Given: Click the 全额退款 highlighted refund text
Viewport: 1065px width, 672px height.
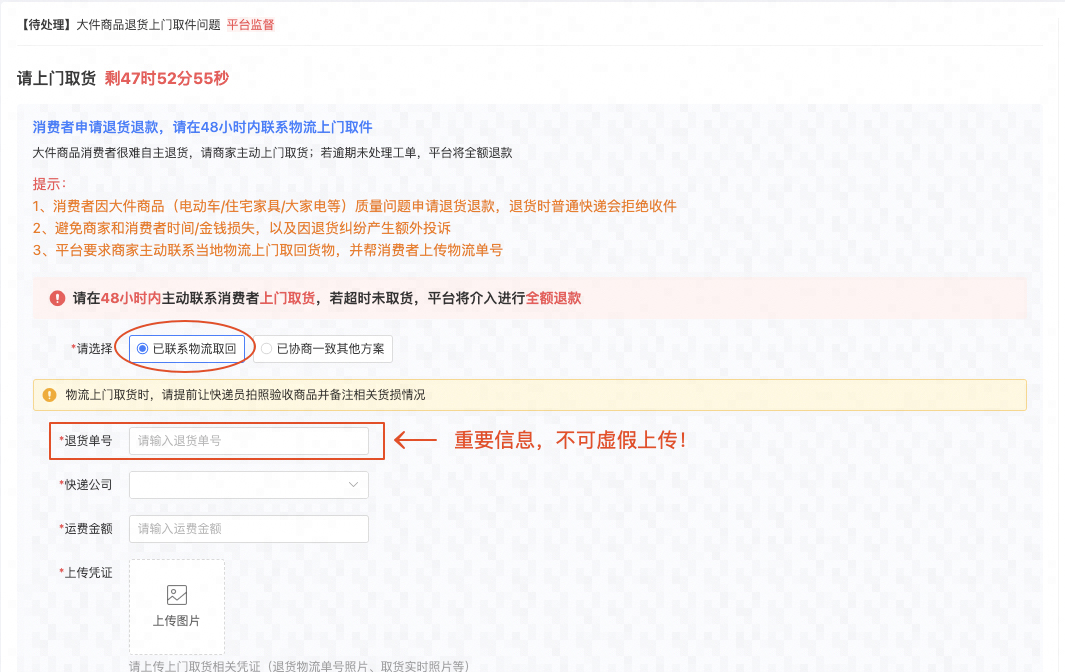Looking at the screenshot, I should (x=555, y=299).
